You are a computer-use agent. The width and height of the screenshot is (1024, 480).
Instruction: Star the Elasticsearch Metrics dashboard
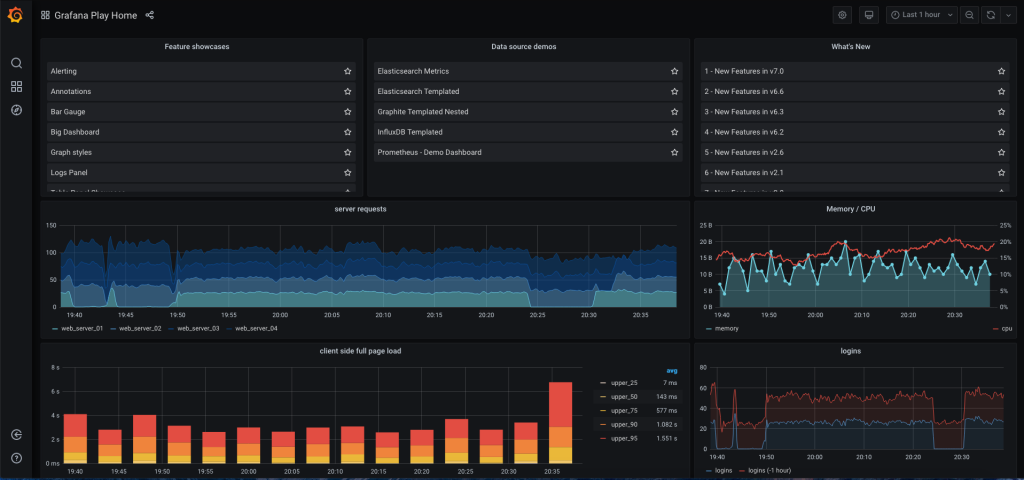(x=674, y=72)
